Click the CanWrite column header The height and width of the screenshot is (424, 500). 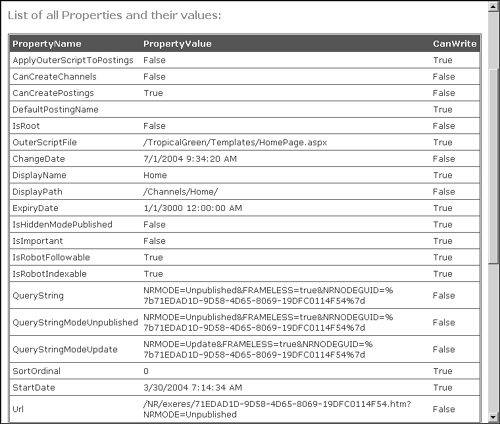(x=455, y=44)
